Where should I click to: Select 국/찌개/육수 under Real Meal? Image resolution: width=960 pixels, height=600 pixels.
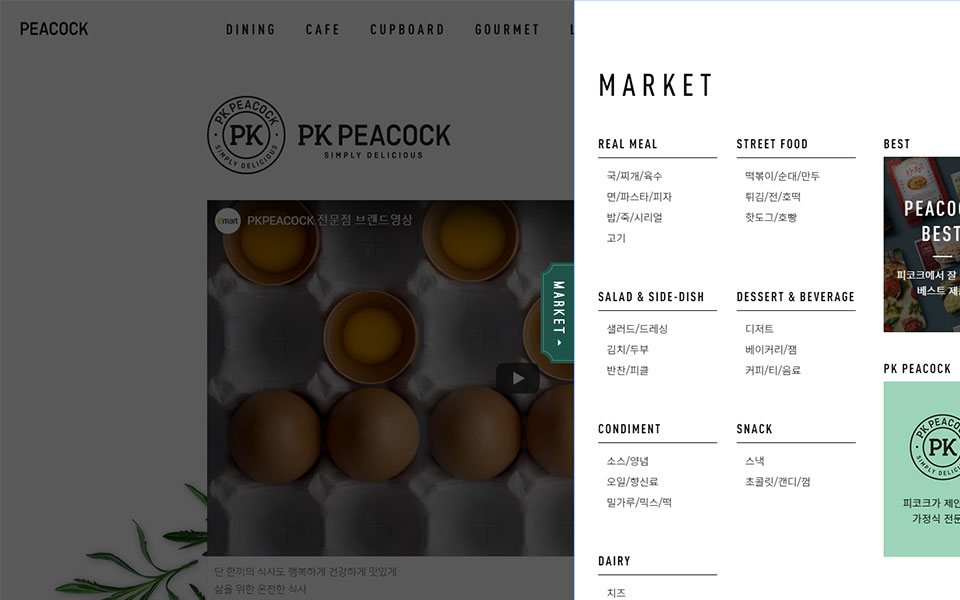(x=634, y=176)
